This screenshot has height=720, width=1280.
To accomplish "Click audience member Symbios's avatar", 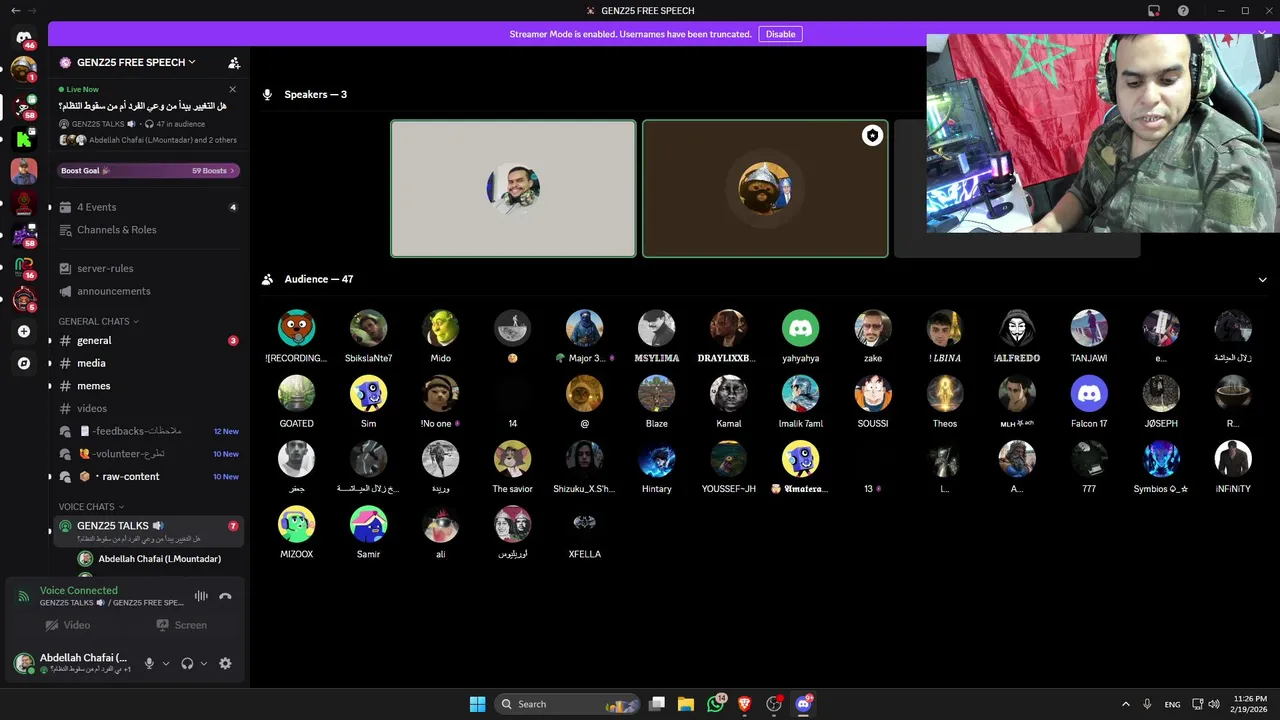I will point(1161,459).
